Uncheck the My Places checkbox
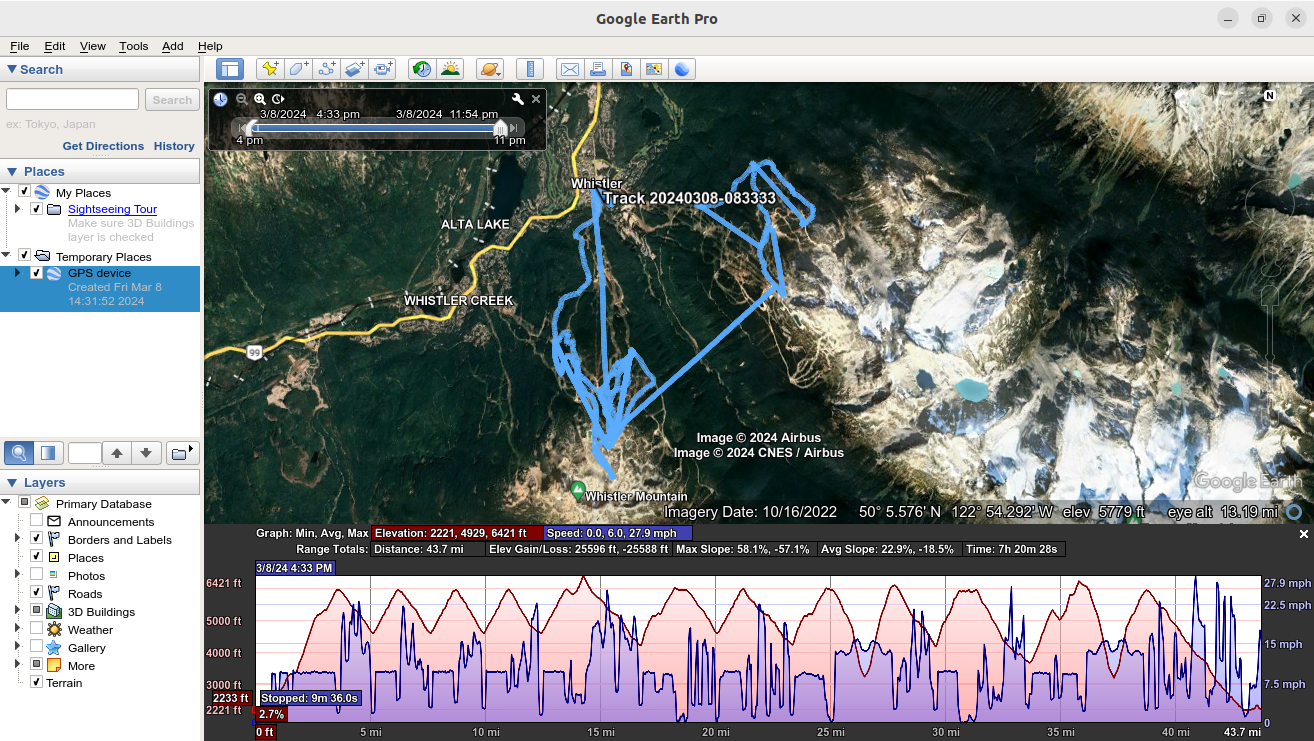This screenshot has width=1314, height=741. pyautogui.click(x=25, y=192)
